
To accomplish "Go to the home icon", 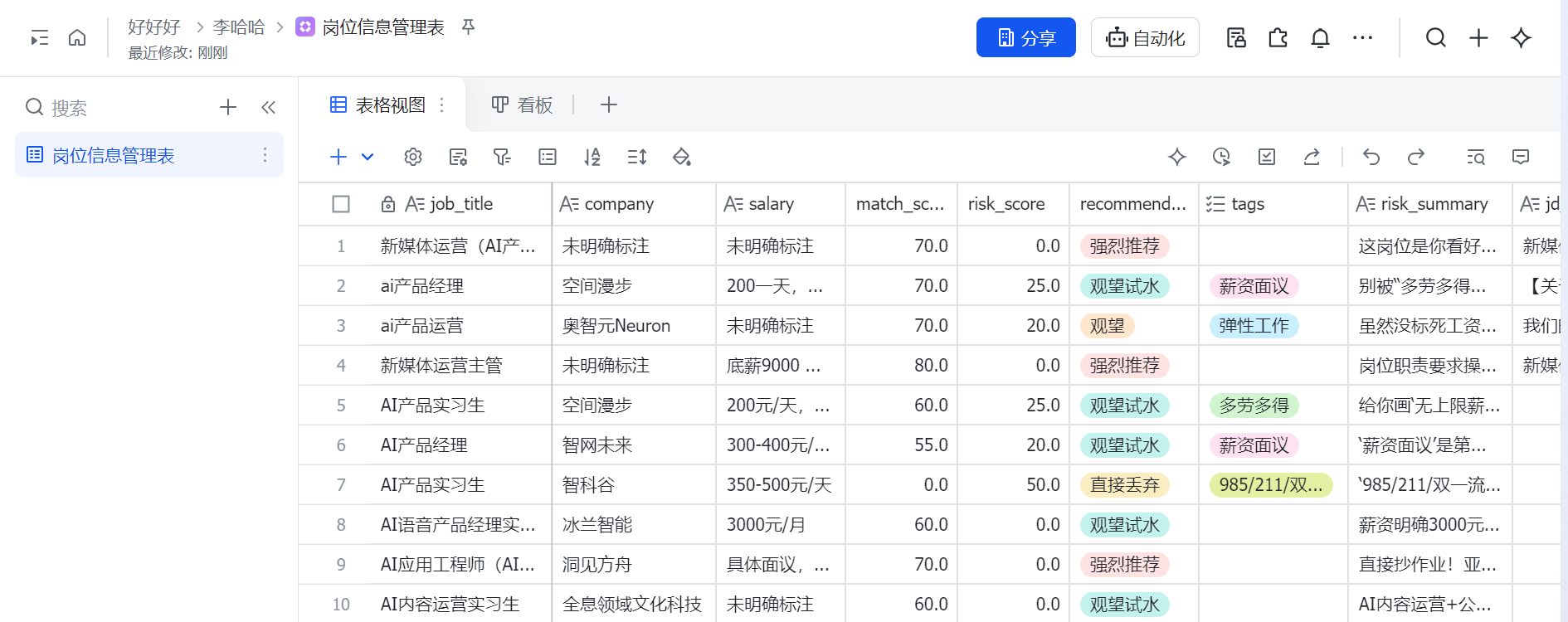I will (x=77, y=37).
